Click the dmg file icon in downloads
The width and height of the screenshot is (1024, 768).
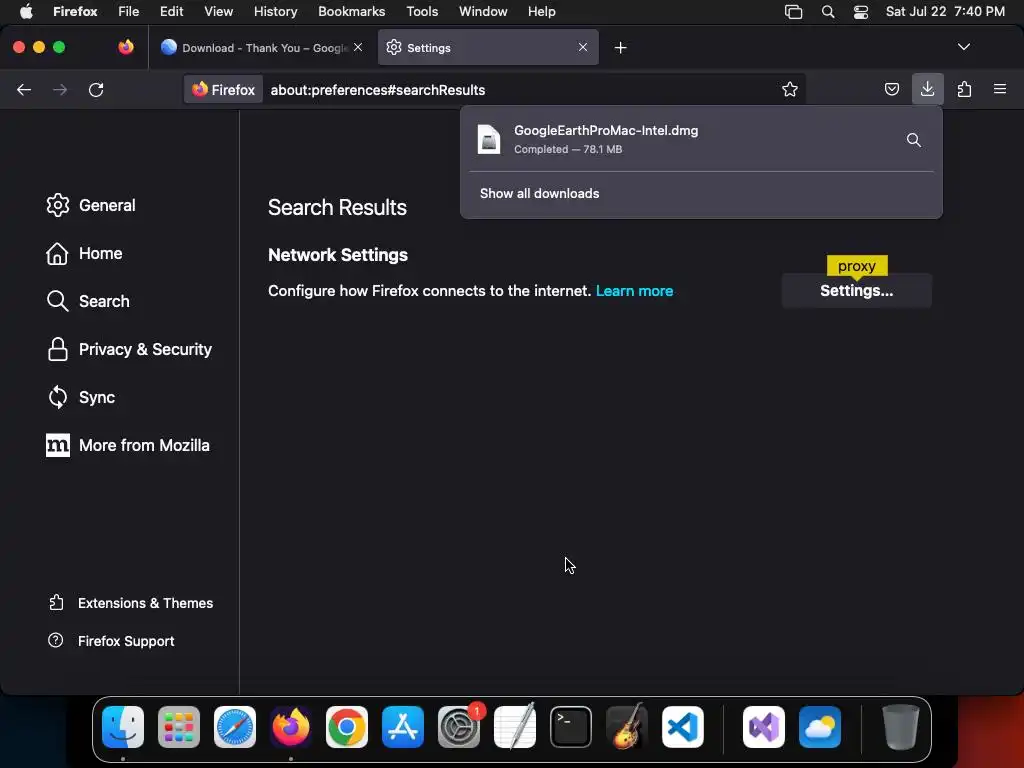[488, 139]
